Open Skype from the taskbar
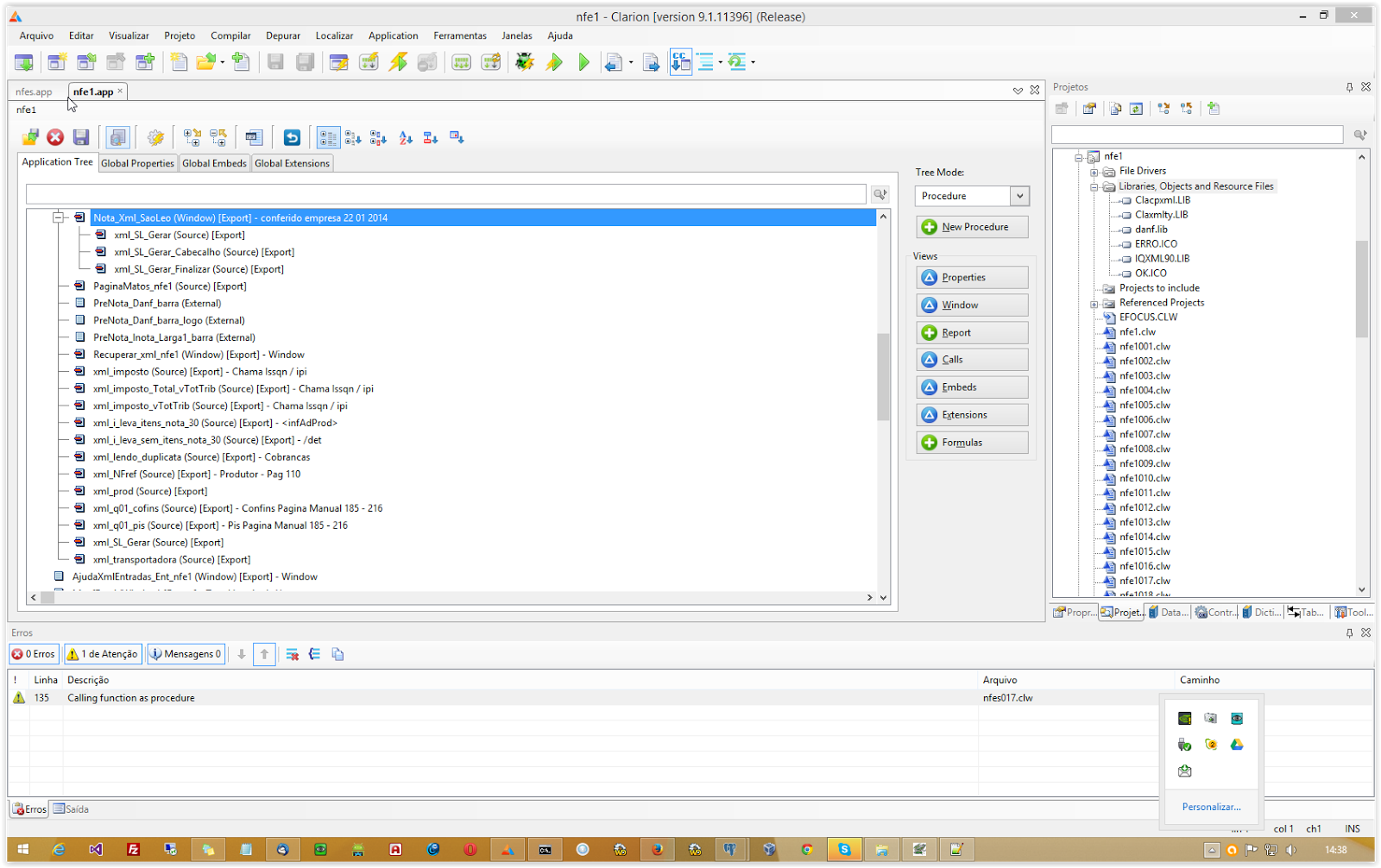1381x868 pixels. coord(845,849)
